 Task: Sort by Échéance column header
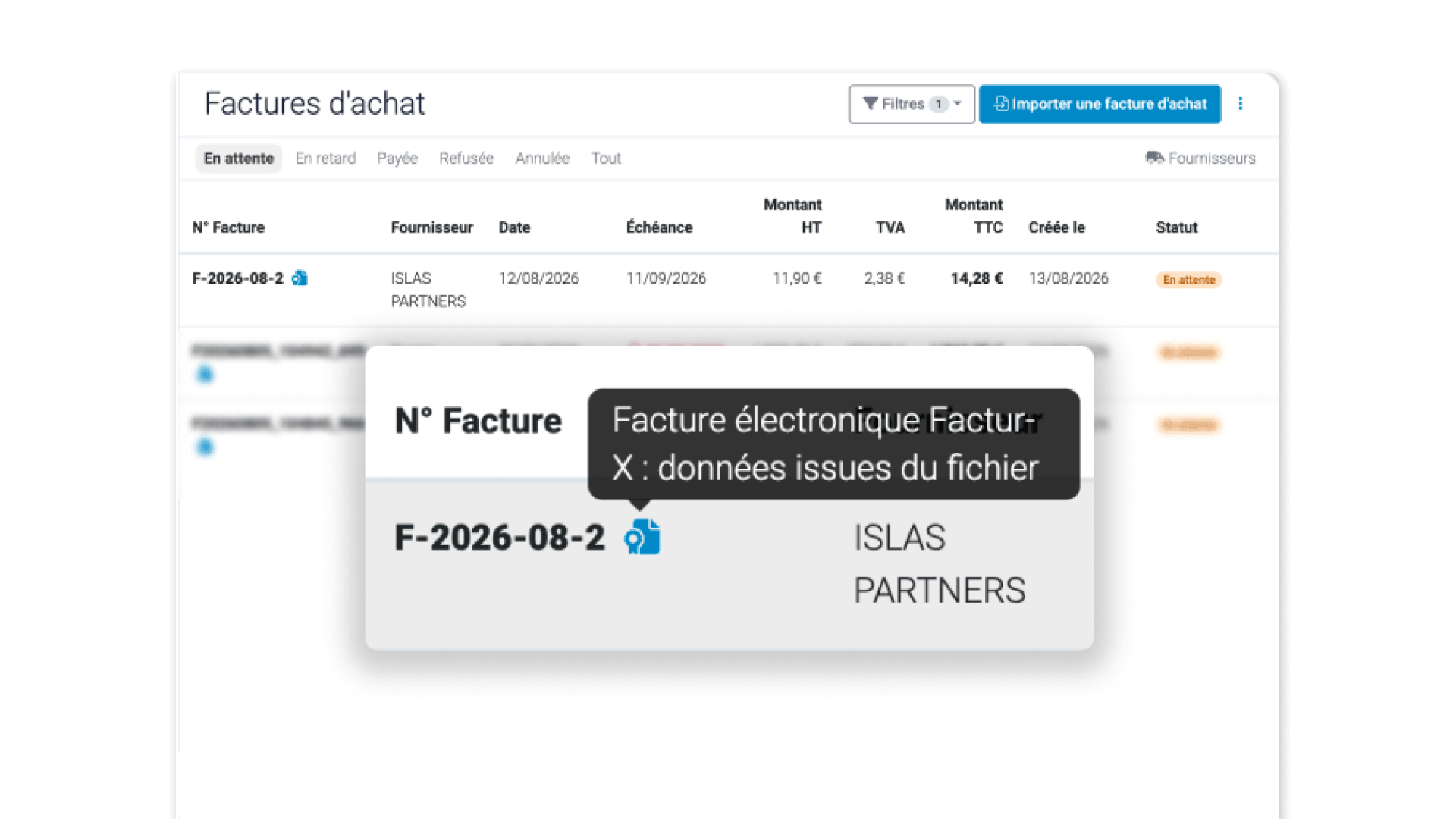click(659, 227)
